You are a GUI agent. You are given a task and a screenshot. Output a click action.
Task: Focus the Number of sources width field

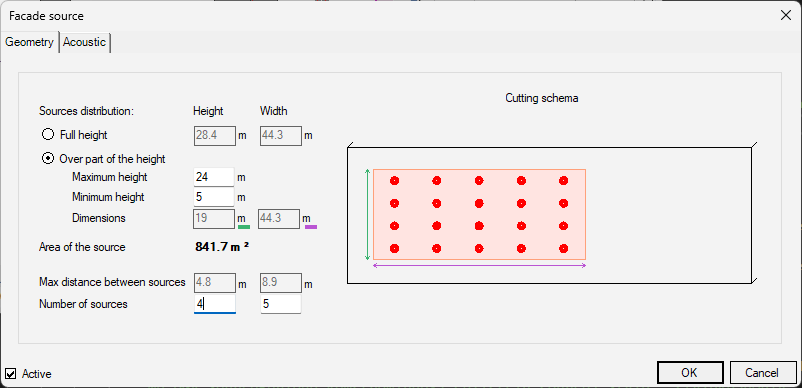280,304
